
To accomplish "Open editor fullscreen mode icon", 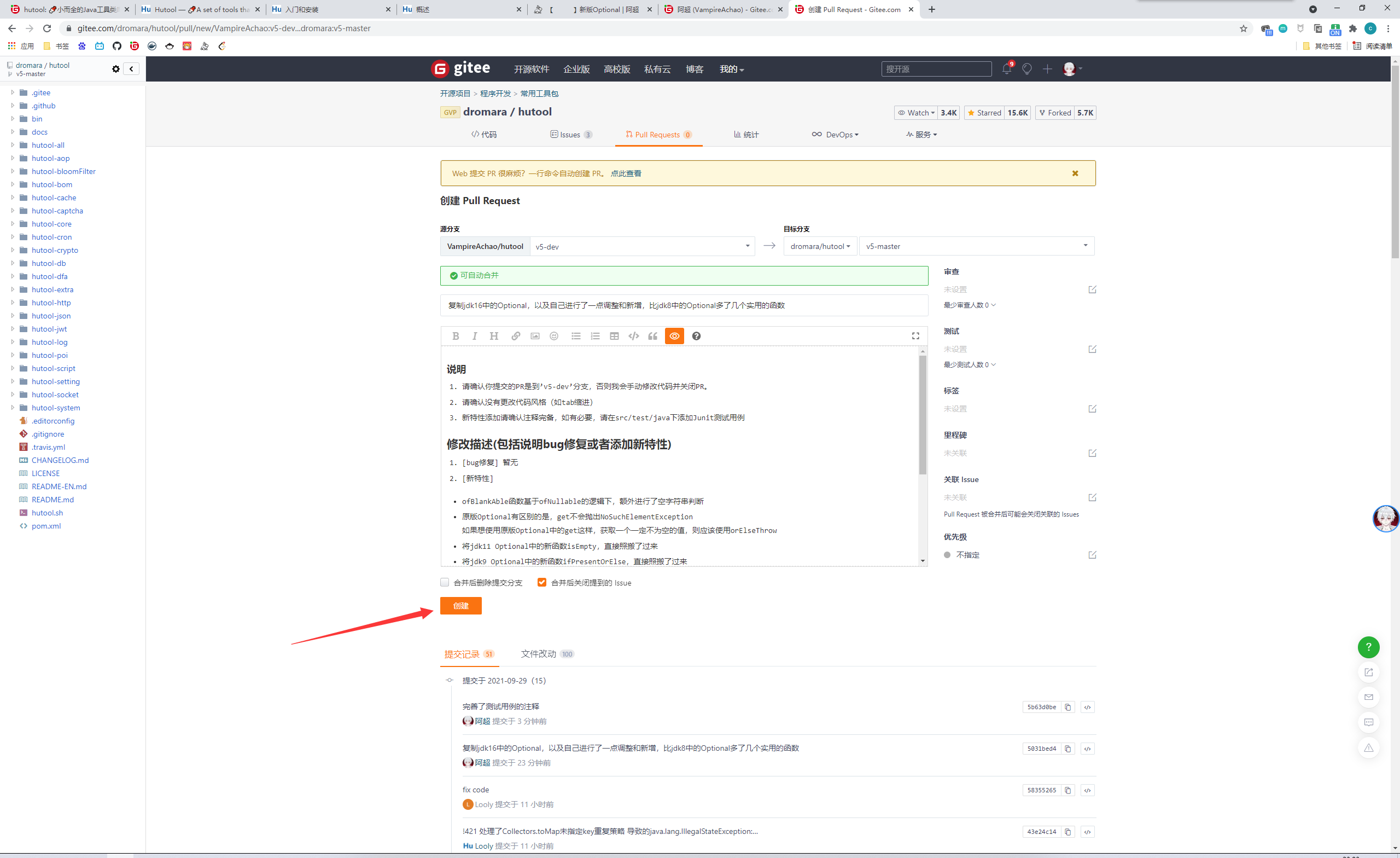I will (x=915, y=336).
